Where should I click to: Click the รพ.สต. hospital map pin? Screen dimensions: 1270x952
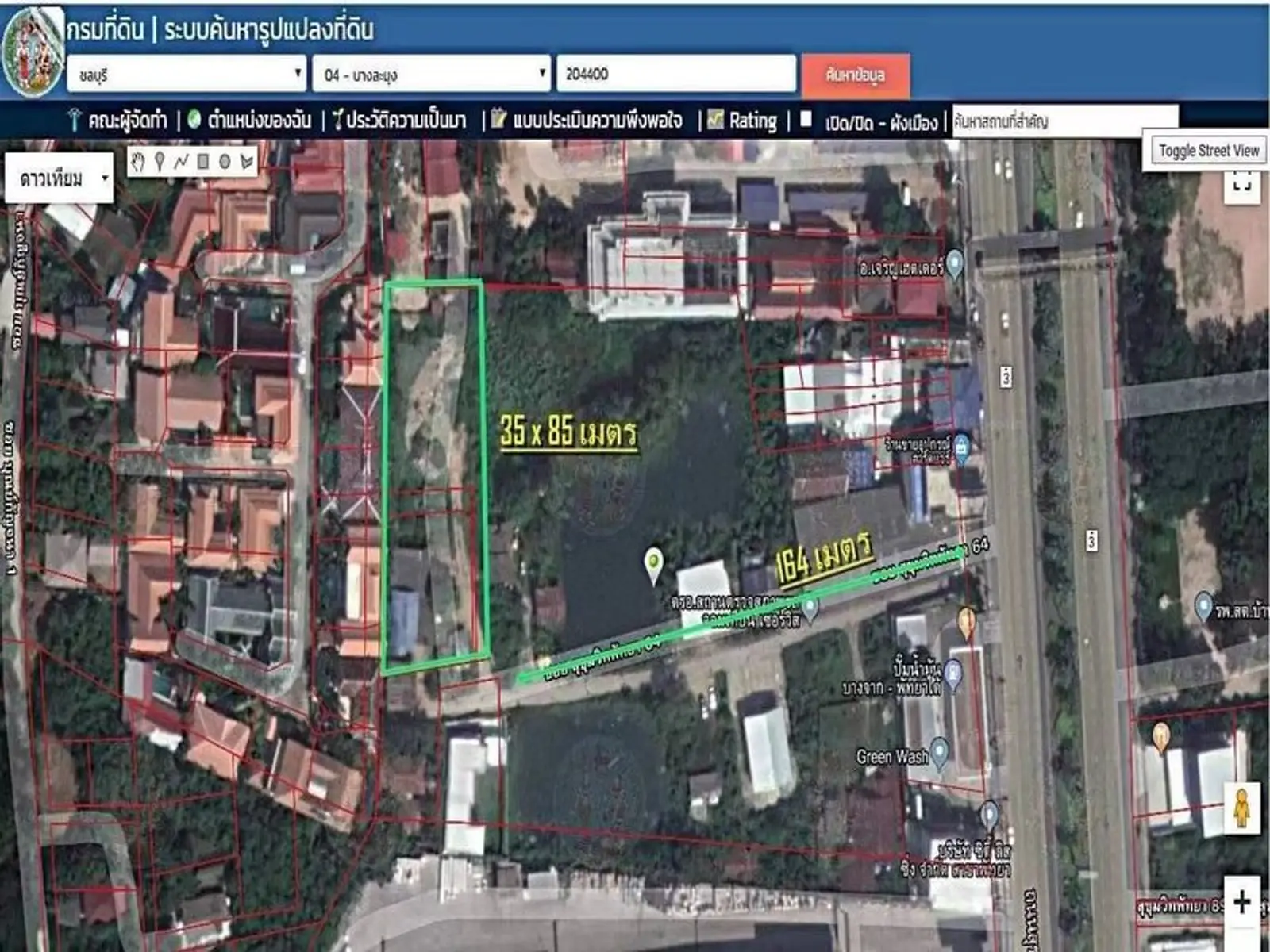(1204, 607)
